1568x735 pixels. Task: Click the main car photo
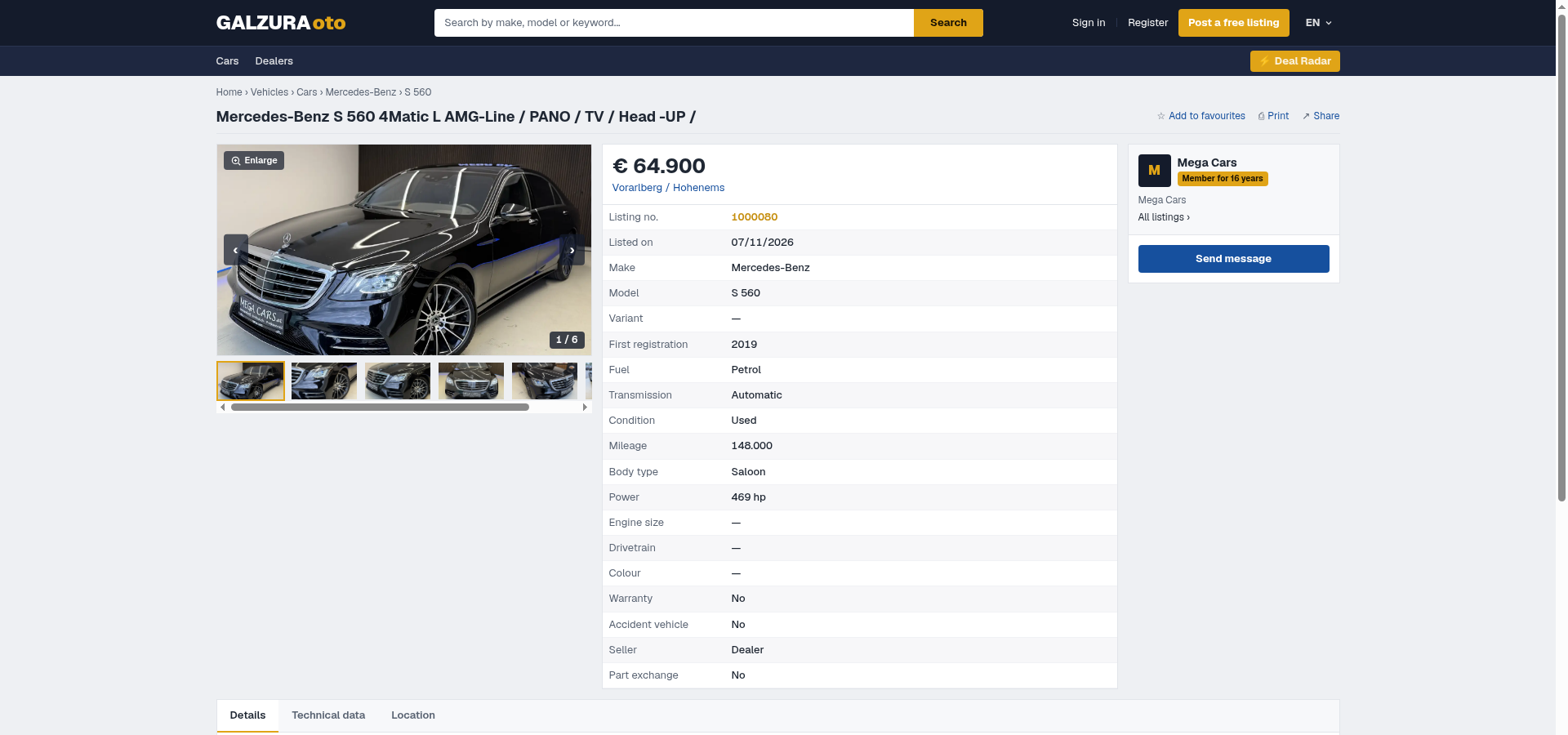pos(403,250)
